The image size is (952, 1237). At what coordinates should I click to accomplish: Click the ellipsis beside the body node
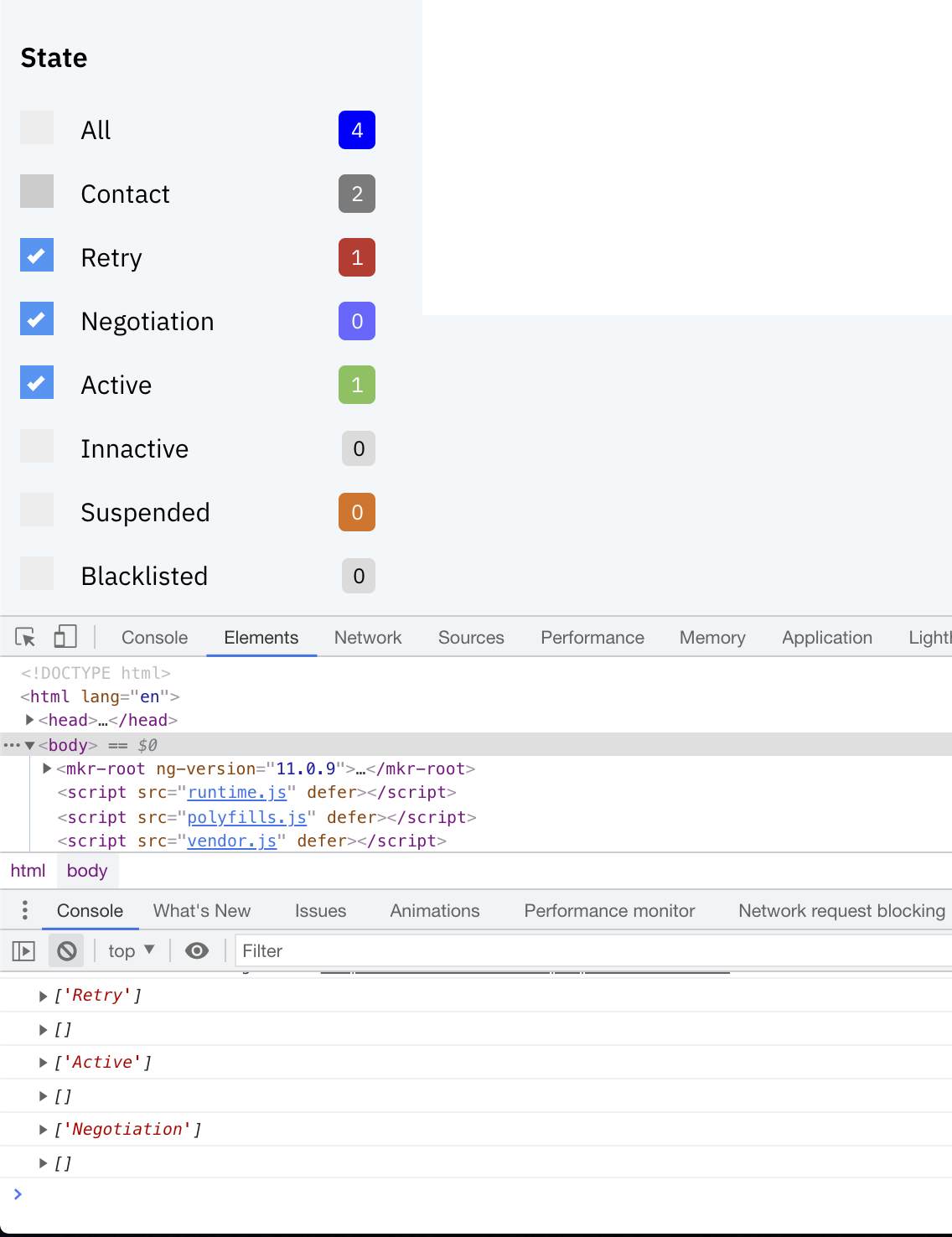[x=11, y=745]
